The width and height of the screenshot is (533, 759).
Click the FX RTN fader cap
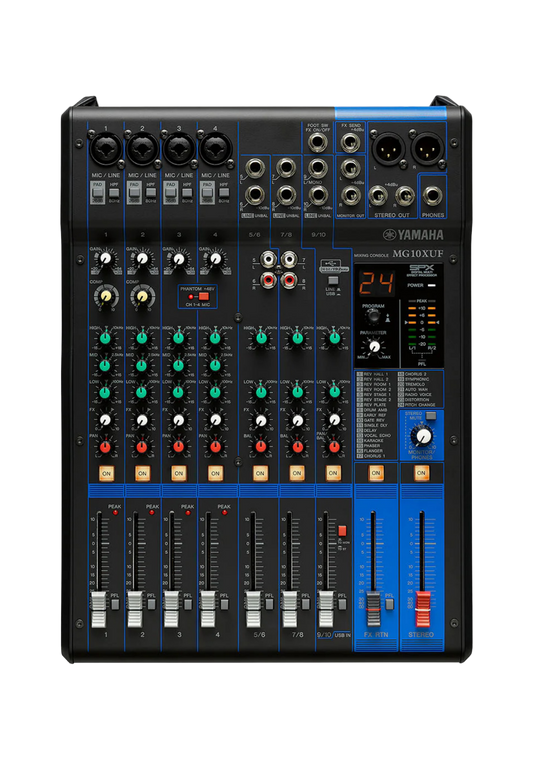pos(373,609)
